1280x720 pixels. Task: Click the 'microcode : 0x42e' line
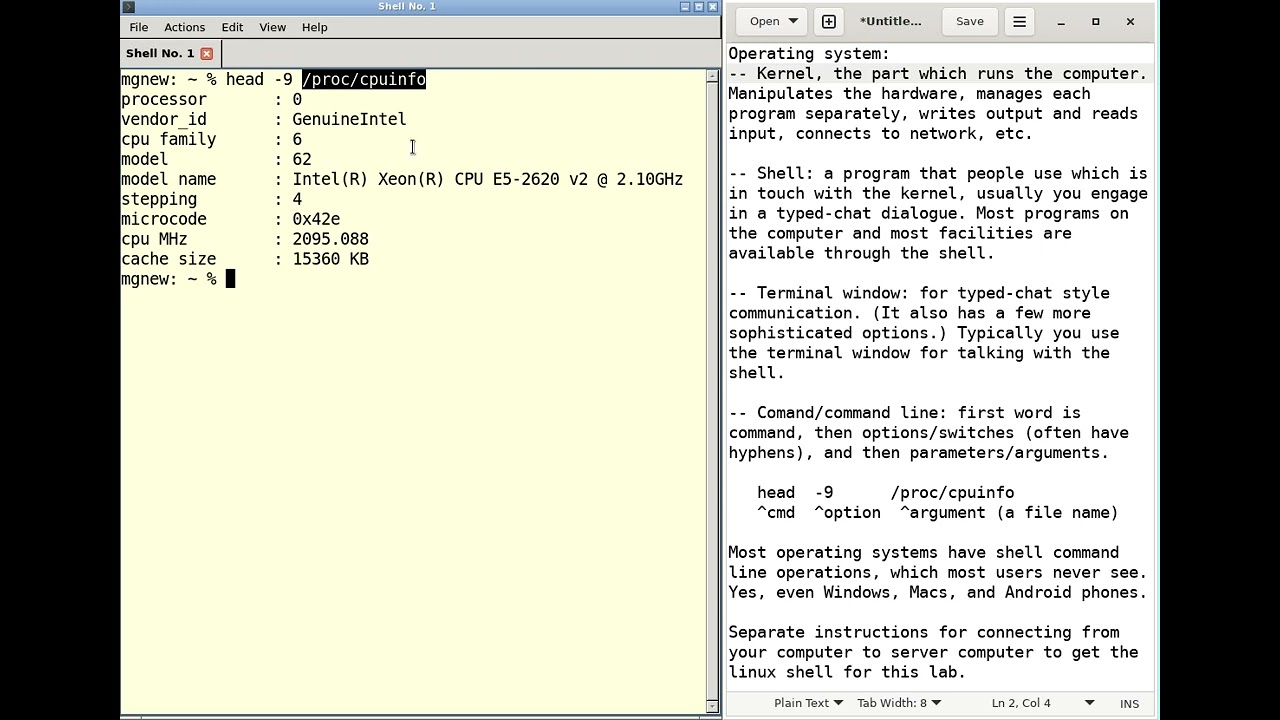click(230, 219)
